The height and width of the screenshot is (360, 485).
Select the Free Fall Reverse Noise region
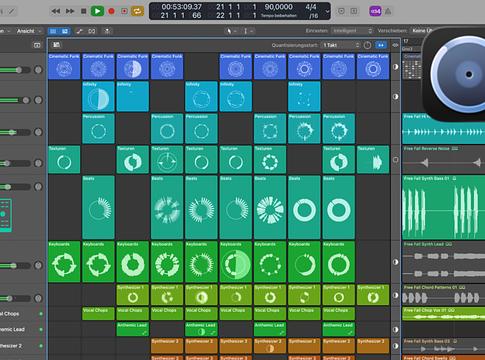[x=443, y=159]
